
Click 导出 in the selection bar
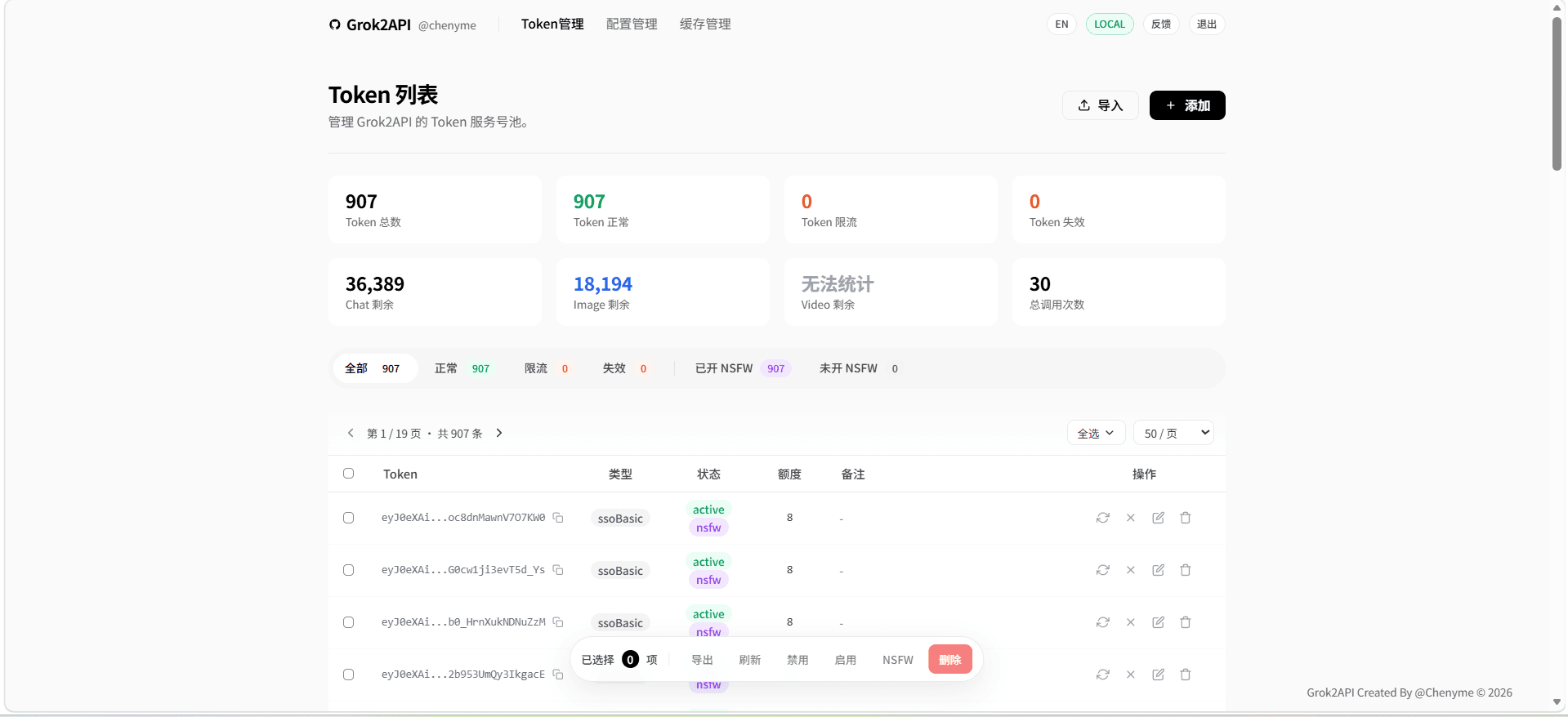pyautogui.click(x=702, y=660)
